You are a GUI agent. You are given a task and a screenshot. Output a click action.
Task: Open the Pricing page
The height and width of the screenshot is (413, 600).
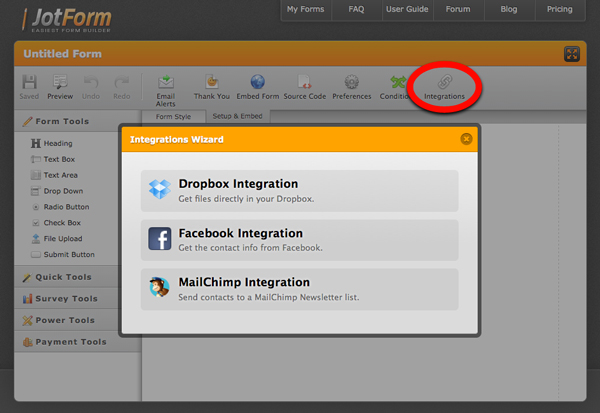(560, 9)
